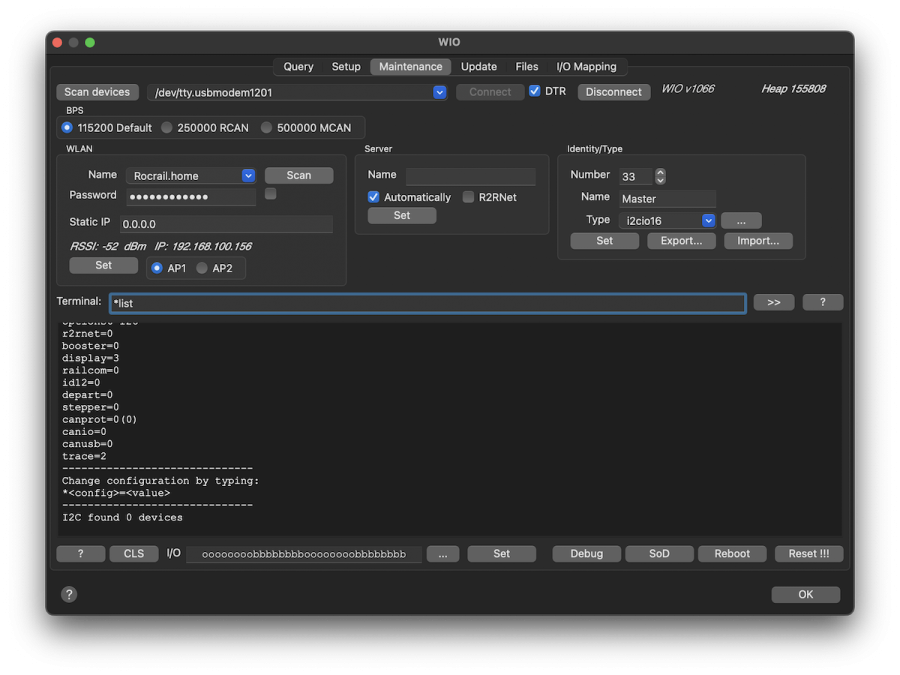Open the Type i2cio16 dropdown

tap(708, 220)
